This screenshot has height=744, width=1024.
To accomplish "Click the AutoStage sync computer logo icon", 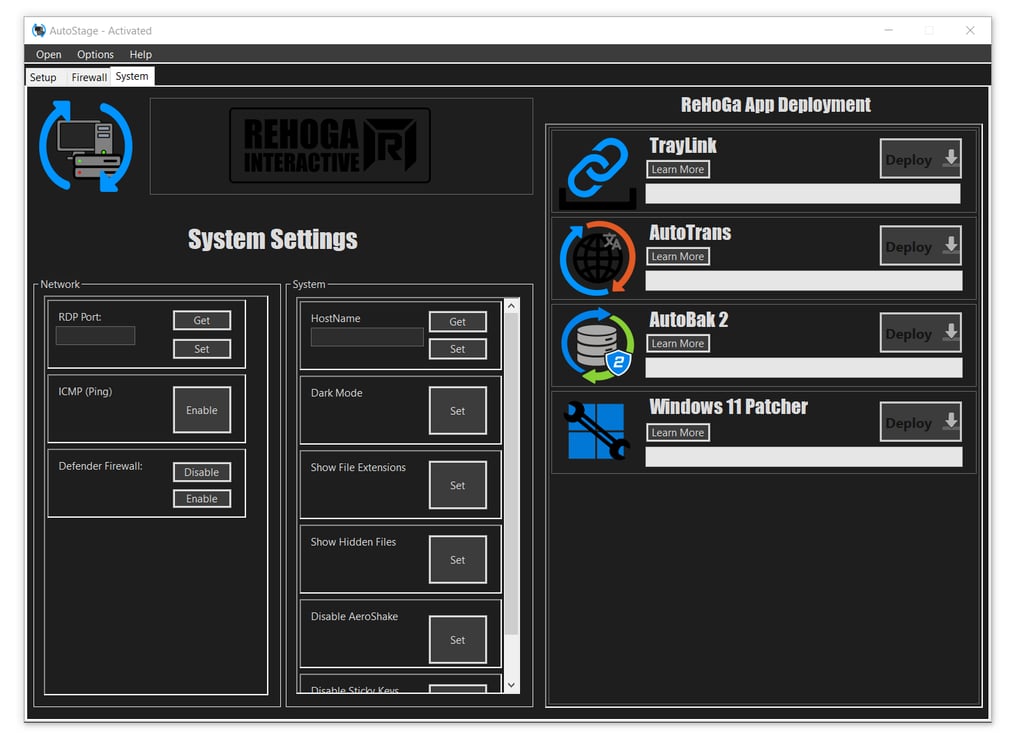I will pyautogui.click(x=86, y=146).
